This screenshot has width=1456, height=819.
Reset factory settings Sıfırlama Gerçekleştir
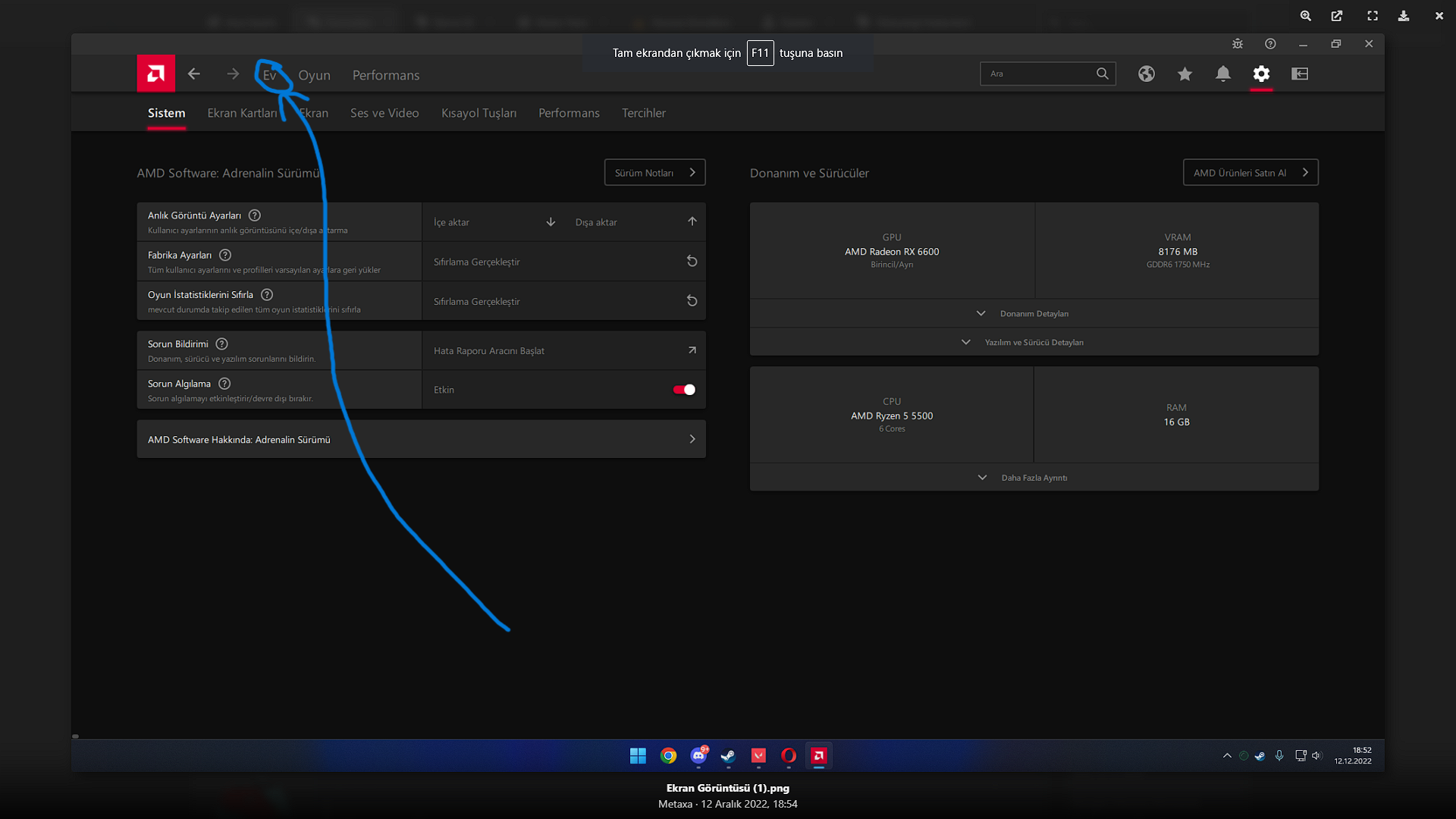click(564, 262)
